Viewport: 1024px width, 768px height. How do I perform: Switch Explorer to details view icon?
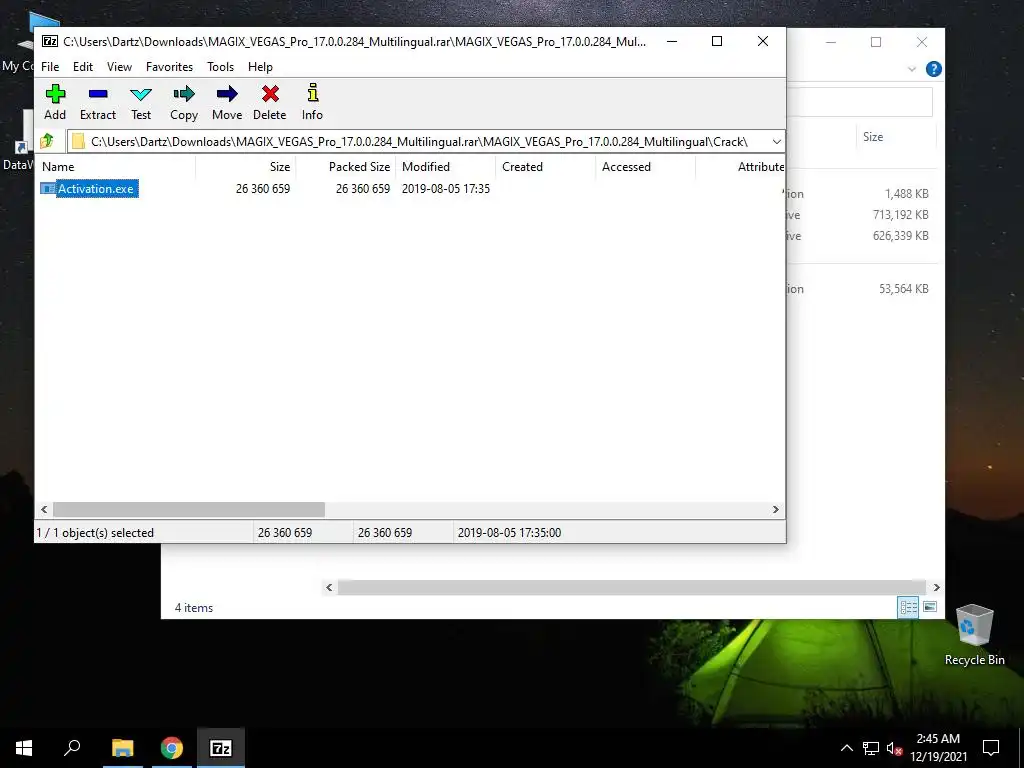pos(908,607)
